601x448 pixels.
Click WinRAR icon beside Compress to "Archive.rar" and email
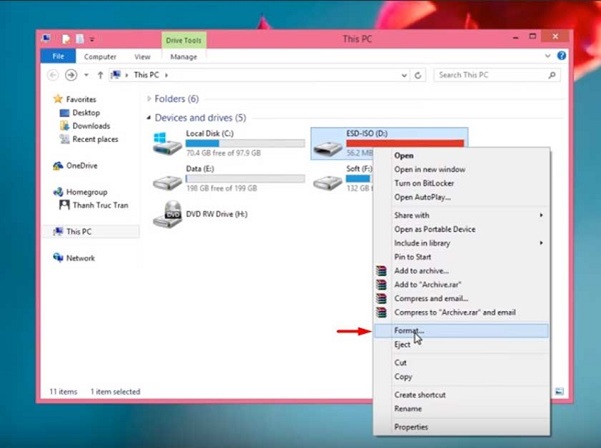coord(381,312)
